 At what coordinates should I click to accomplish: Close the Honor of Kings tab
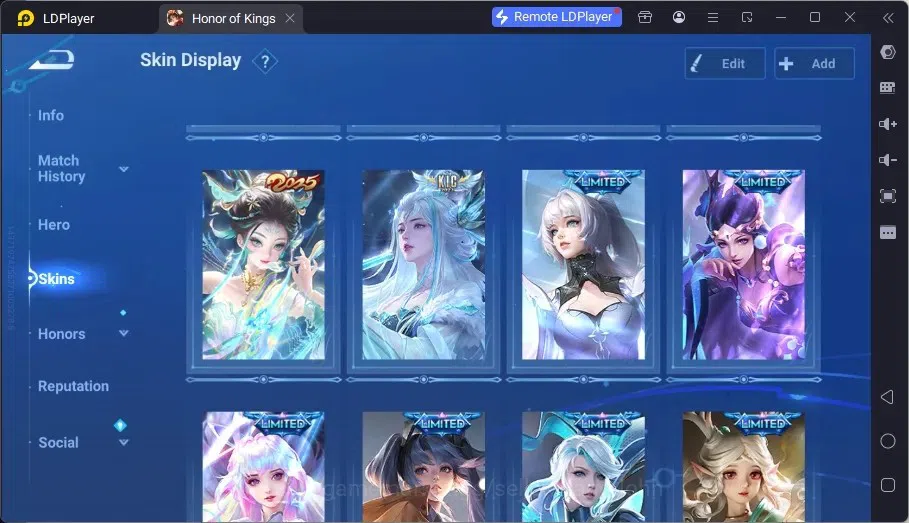[290, 18]
